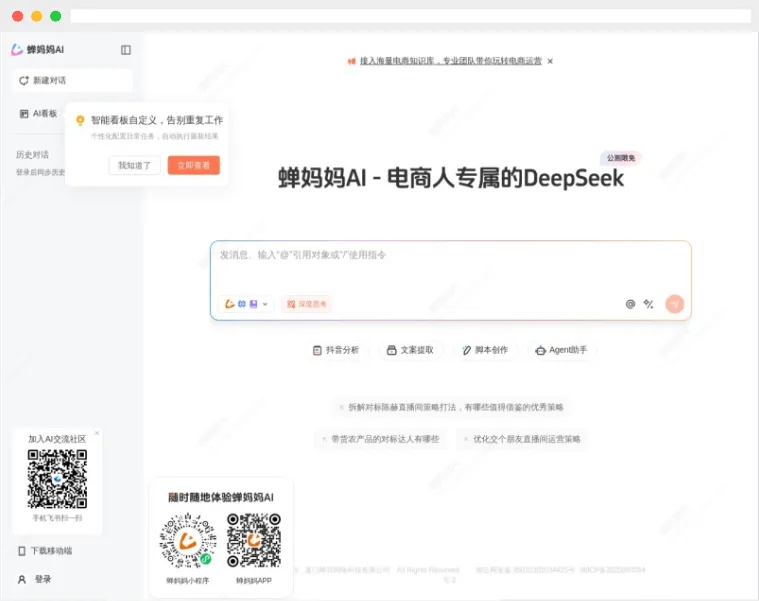The image size is (759, 601).
Task: Click the round orange send button
Action: coord(674,304)
